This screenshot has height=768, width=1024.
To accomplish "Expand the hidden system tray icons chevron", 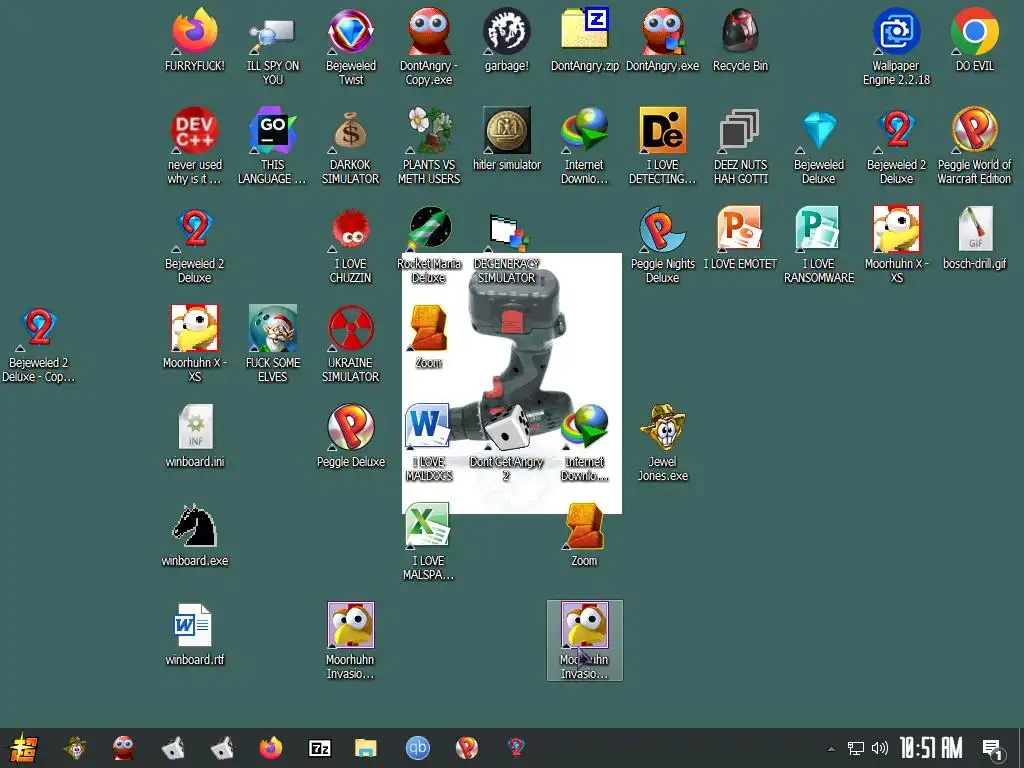I will point(831,749).
